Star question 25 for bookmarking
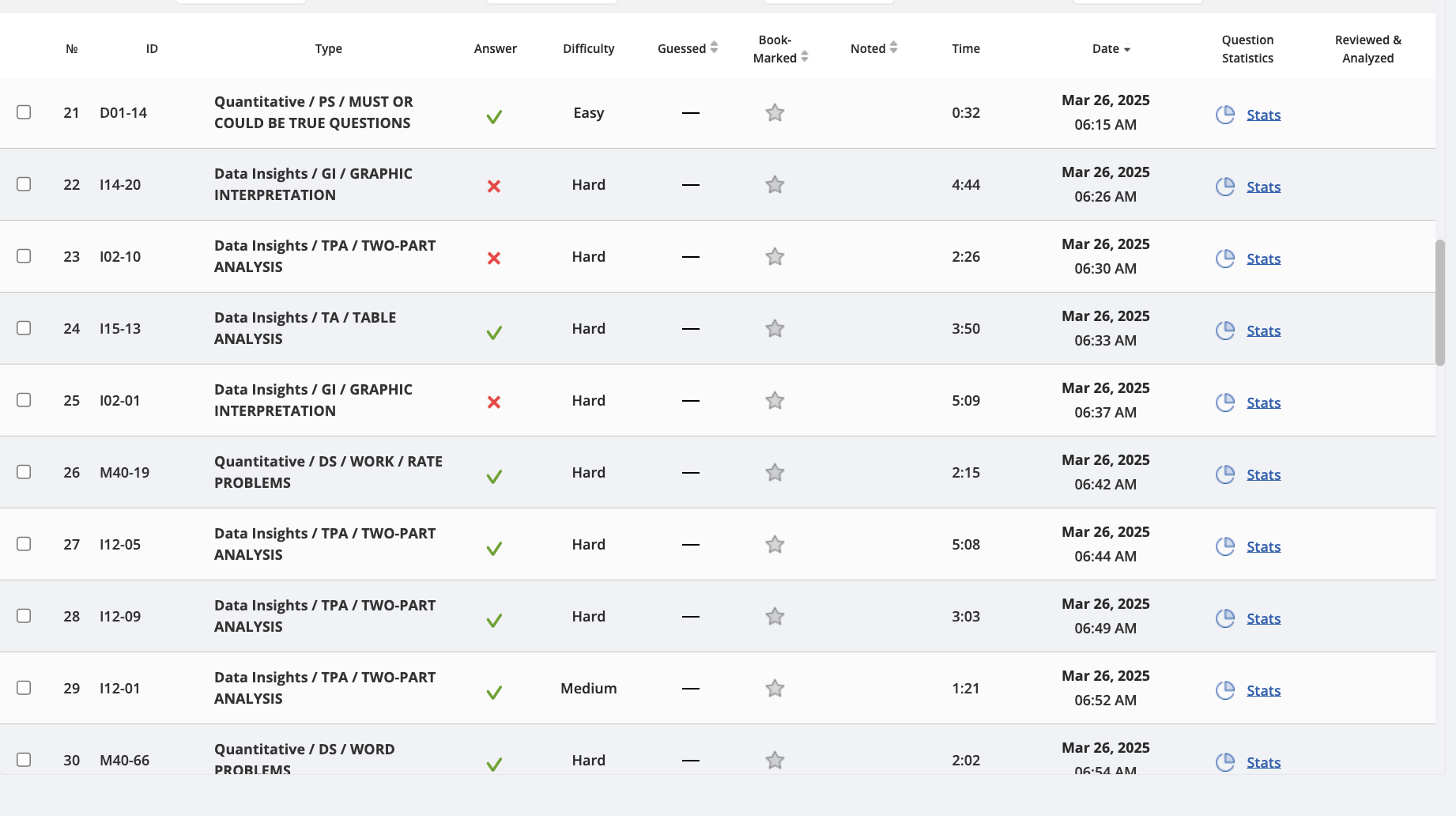The width and height of the screenshot is (1456, 816). pyautogui.click(x=775, y=400)
